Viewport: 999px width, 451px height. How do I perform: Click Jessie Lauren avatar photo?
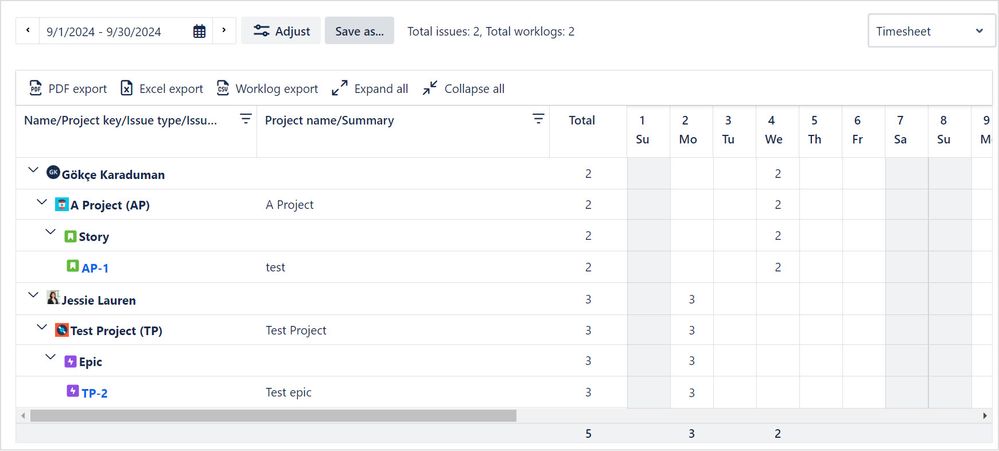54,297
